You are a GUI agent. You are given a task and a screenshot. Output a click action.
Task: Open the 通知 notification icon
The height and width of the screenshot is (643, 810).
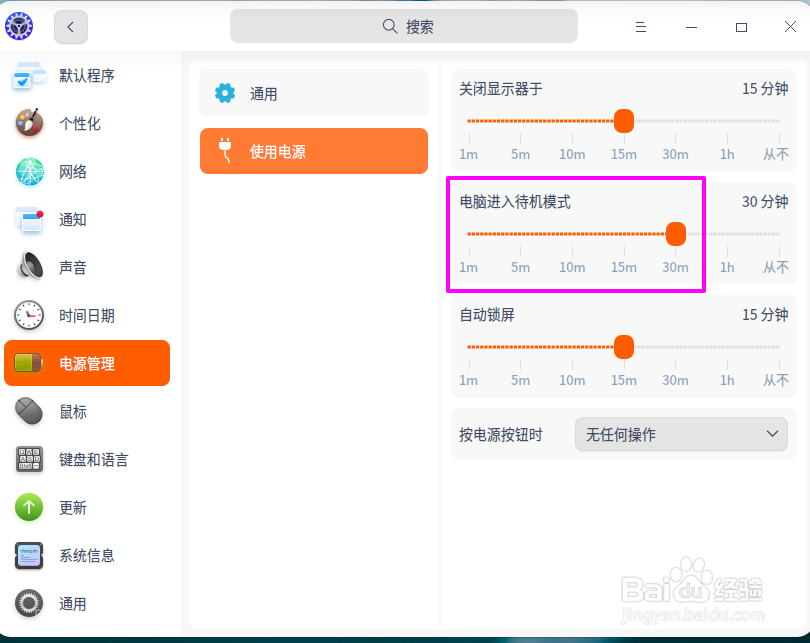pyautogui.click(x=29, y=219)
